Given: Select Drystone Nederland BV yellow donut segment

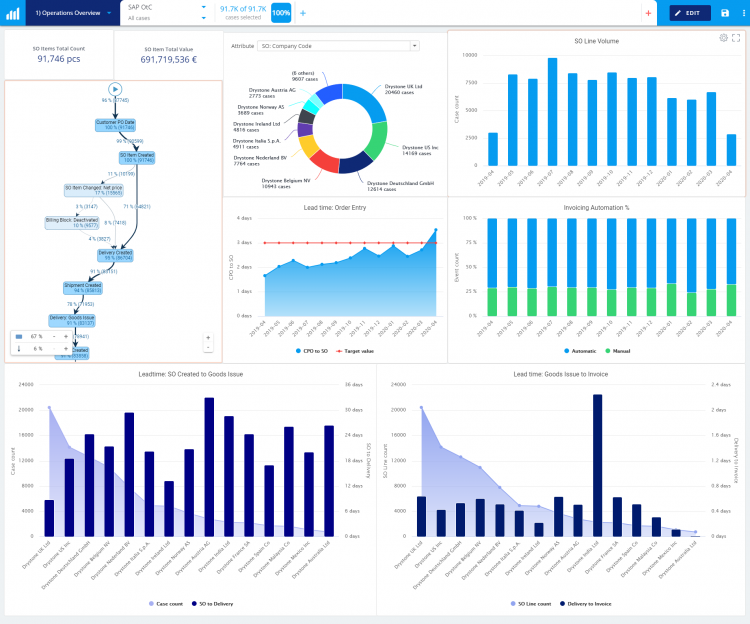Looking at the screenshot, I should pos(308,146).
